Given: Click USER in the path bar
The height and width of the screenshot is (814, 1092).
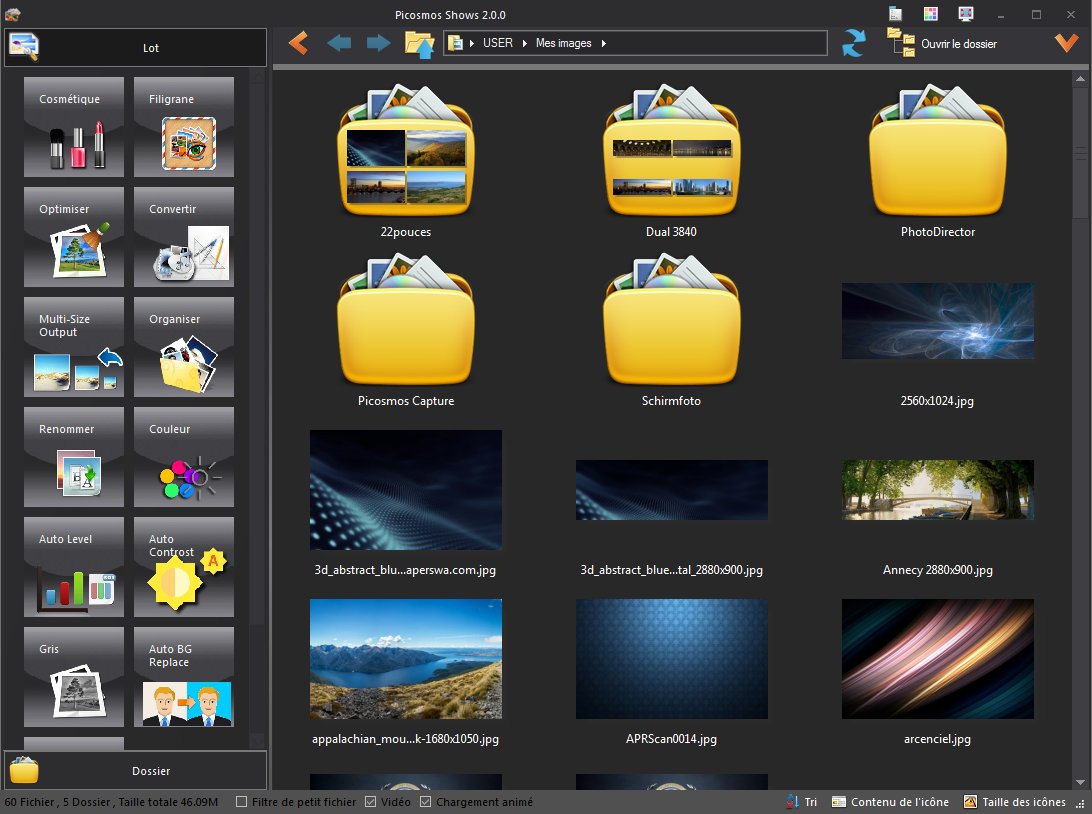Looking at the screenshot, I should pyautogui.click(x=498, y=43).
